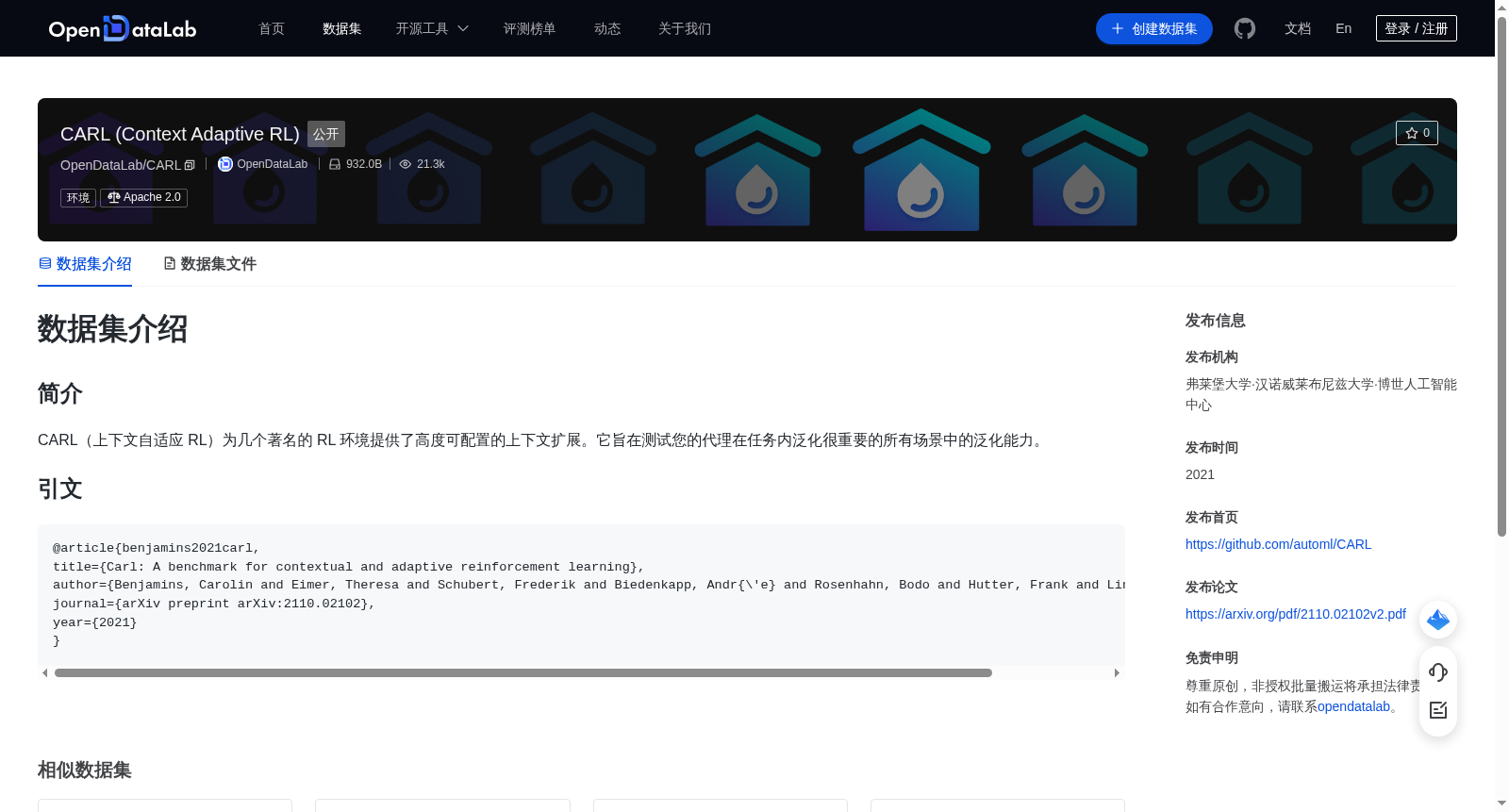
Task: Click the OpenDataLab avatar icon
Action: pyautogui.click(x=225, y=164)
